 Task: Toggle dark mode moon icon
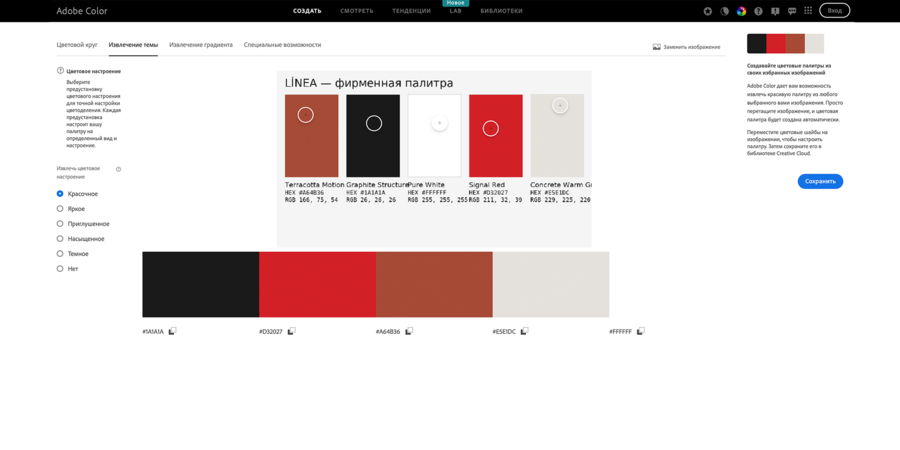click(x=724, y=11)
